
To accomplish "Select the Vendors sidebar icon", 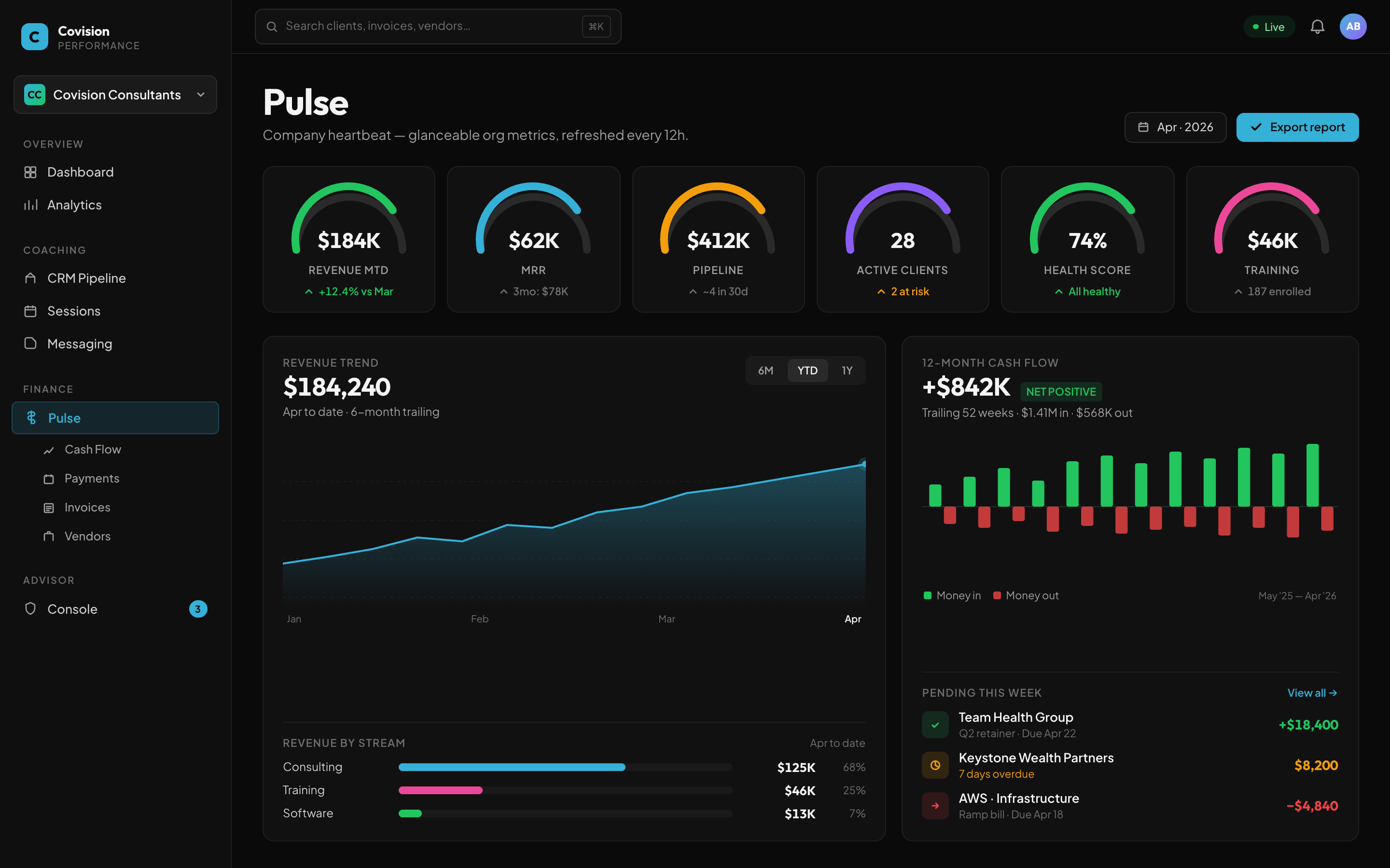I will coord(49,536).
